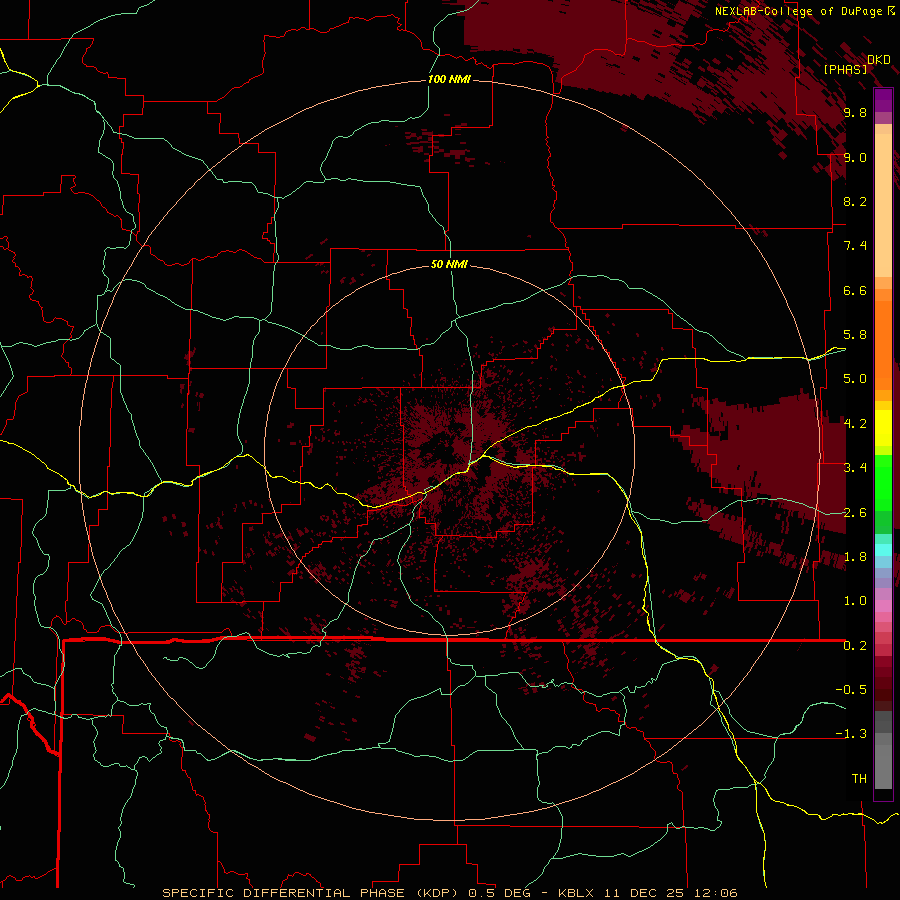Click the 1.8 value on the color scale

point(855,557)
